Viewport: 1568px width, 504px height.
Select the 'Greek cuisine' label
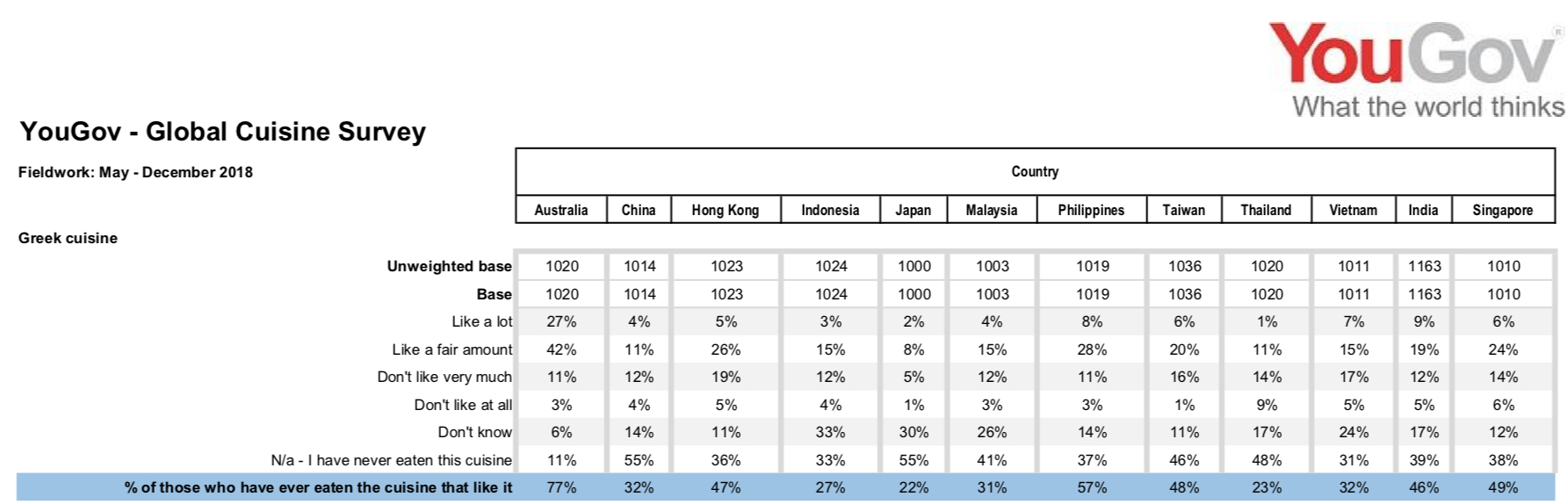tap(68, 238)
